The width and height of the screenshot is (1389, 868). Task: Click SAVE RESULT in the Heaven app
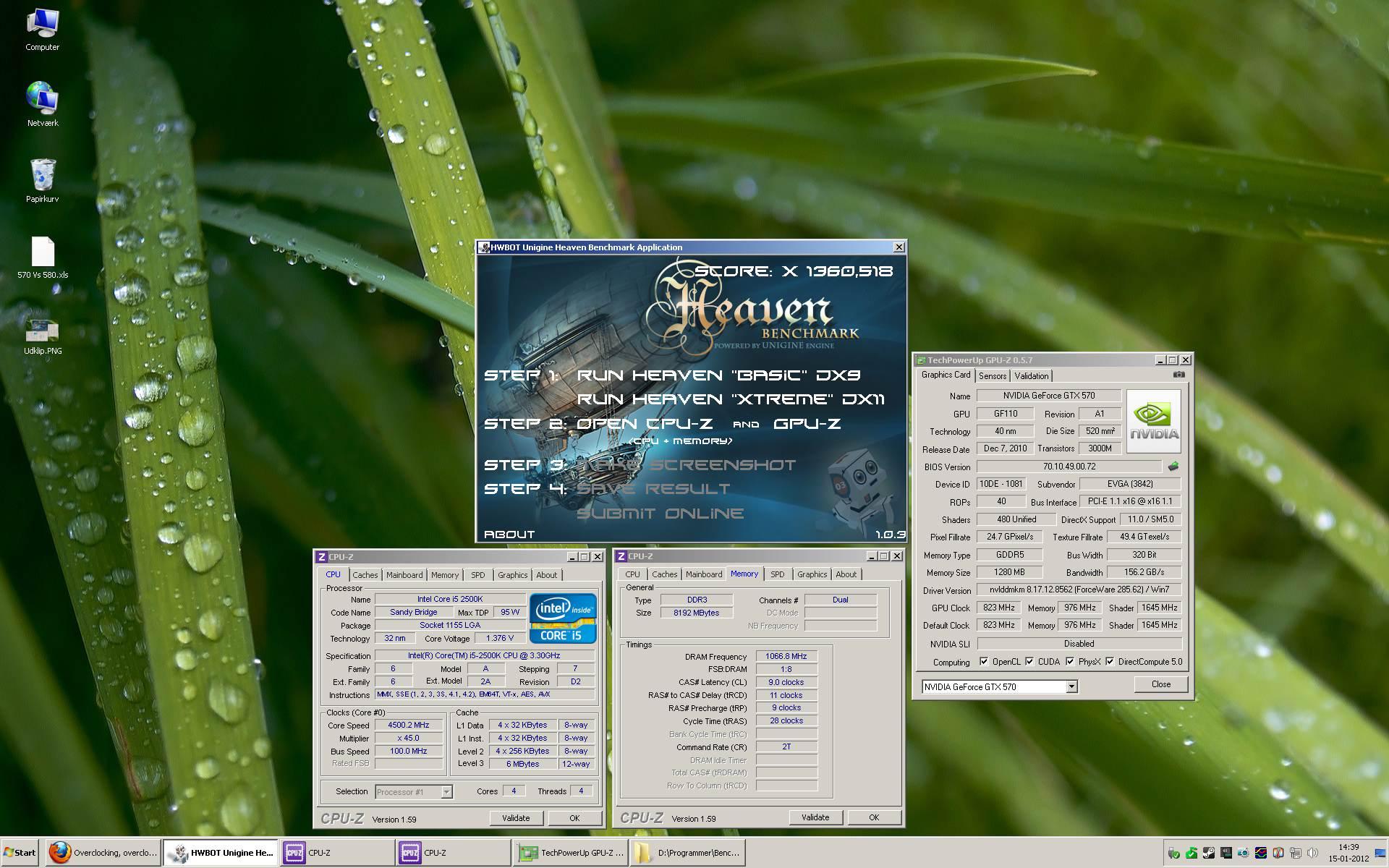tap(653, 488)
